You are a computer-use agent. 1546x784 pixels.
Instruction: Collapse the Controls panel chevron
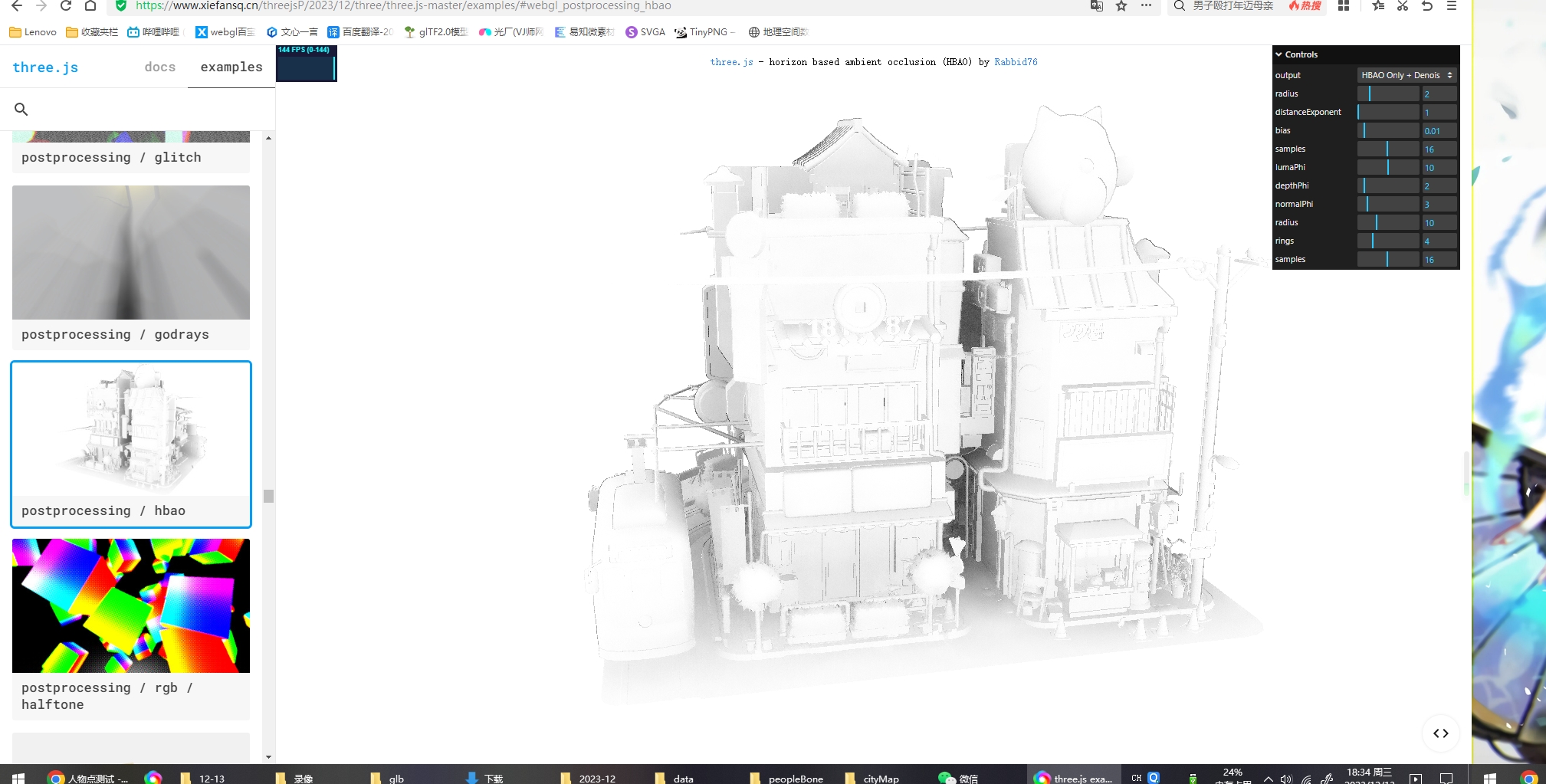pos(1278,54)
